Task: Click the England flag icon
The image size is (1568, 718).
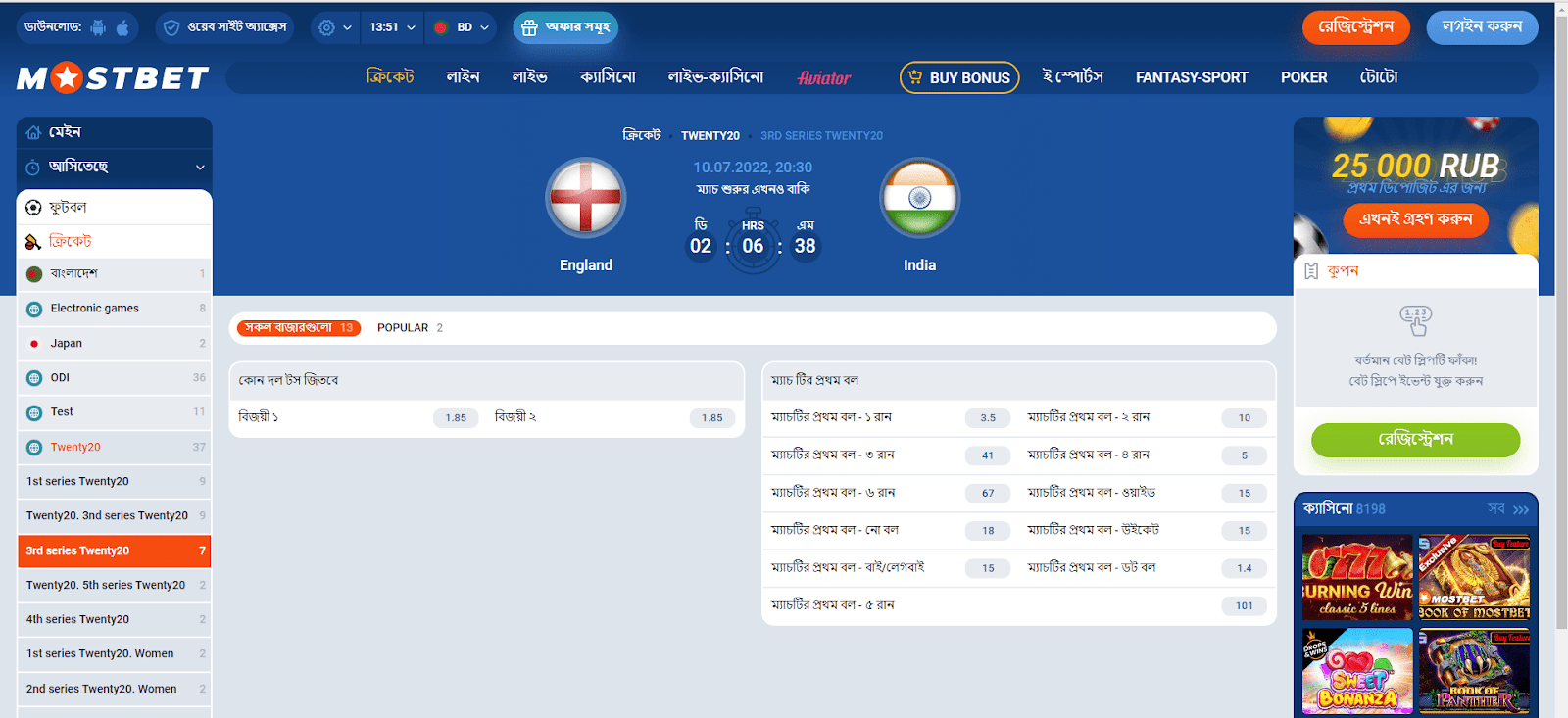Action: [x=586, y=198]
